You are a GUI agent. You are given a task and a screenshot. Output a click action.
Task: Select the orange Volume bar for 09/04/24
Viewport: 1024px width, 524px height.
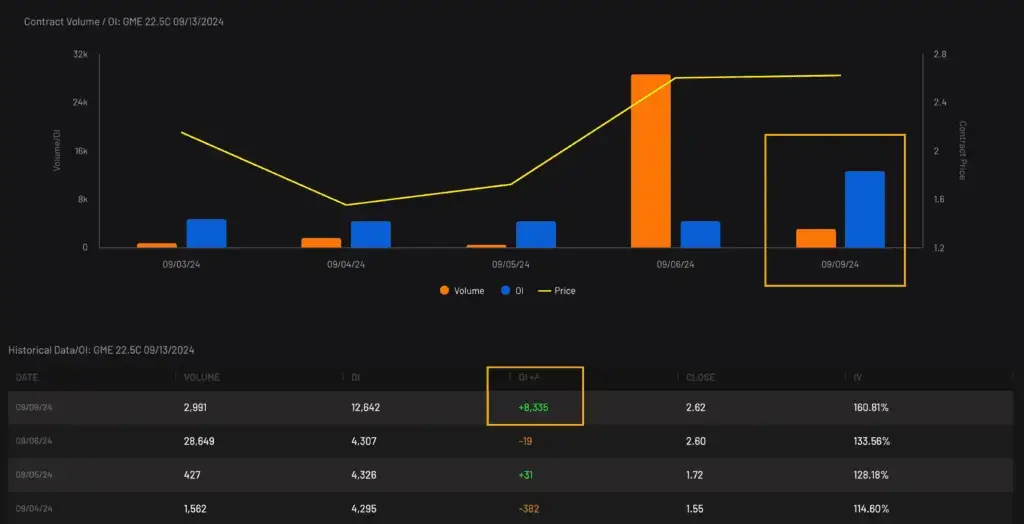coord(321,242)
